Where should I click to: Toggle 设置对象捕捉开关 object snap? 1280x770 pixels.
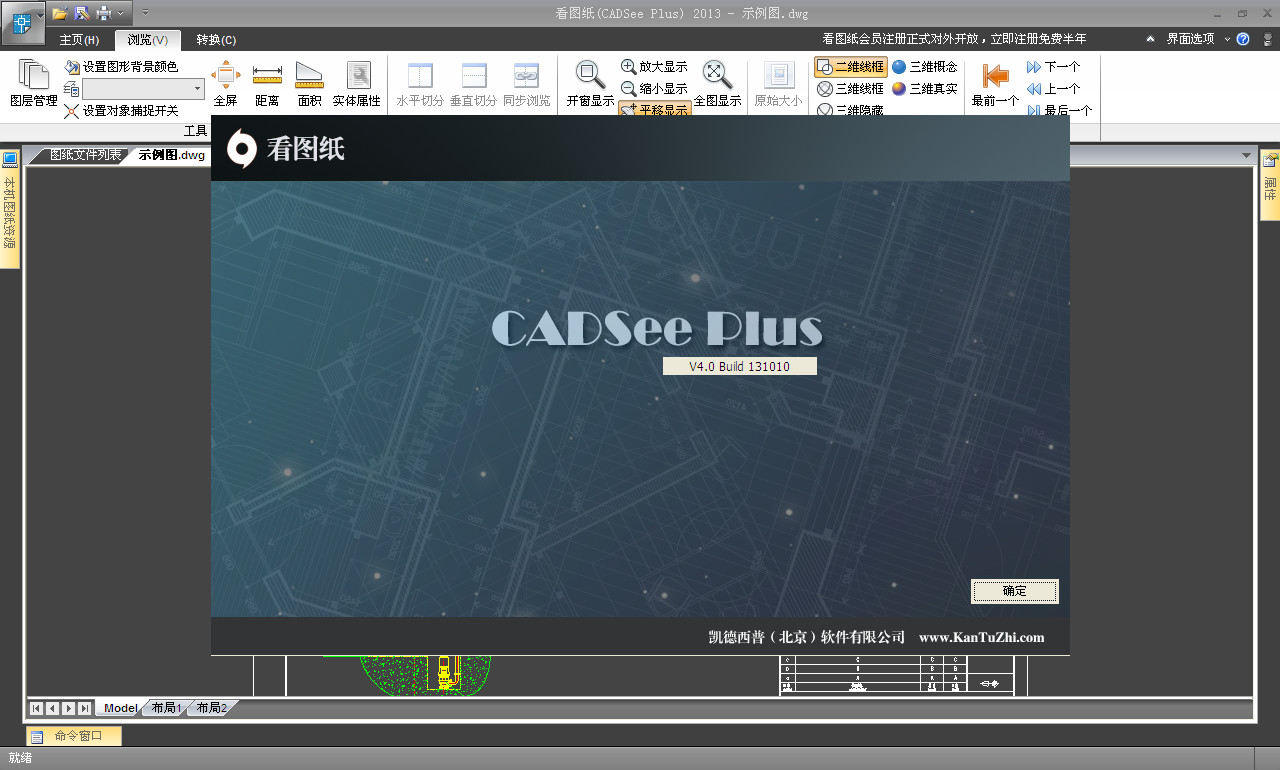(x=121, y=111)
